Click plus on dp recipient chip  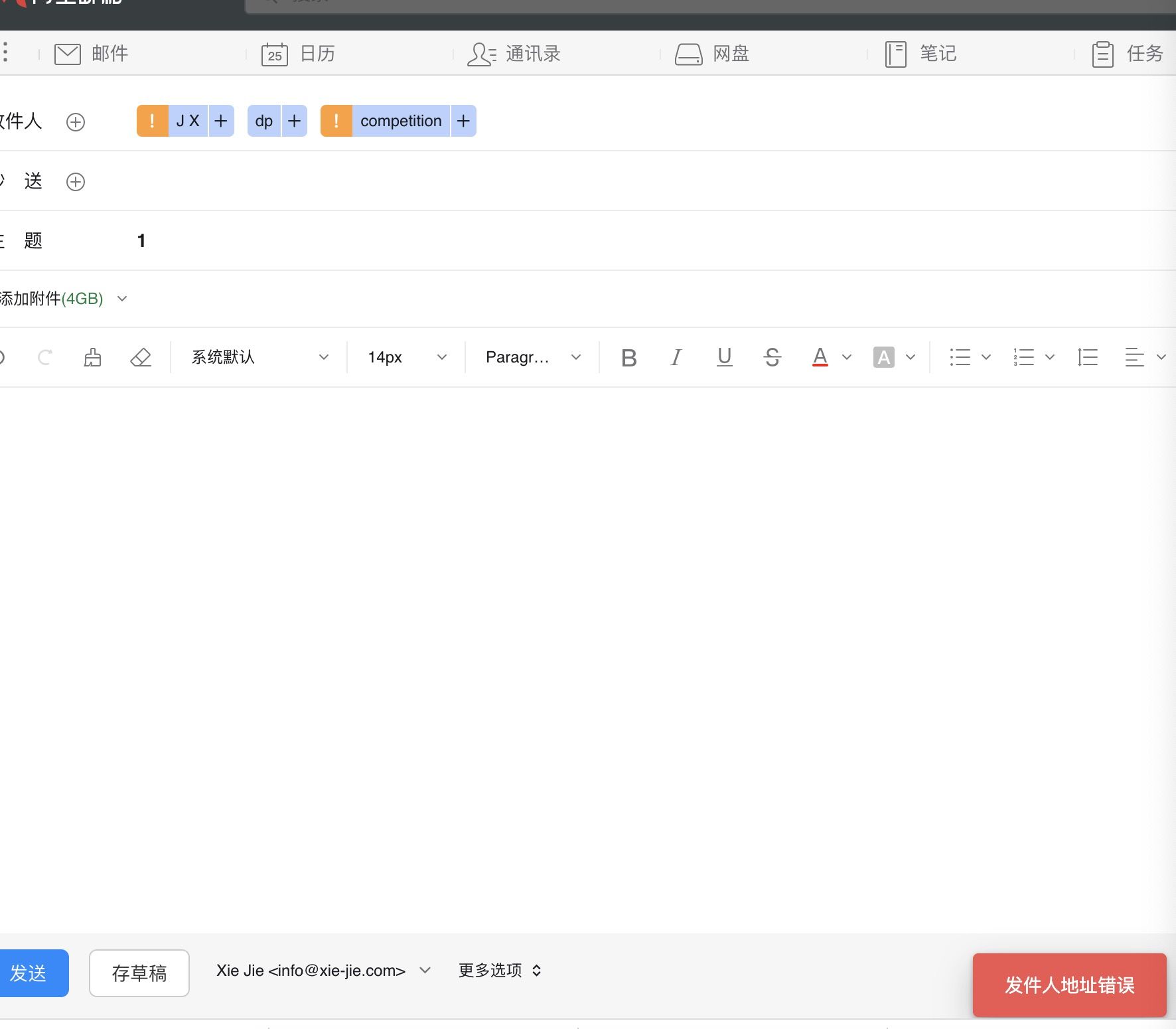[295, 121]
